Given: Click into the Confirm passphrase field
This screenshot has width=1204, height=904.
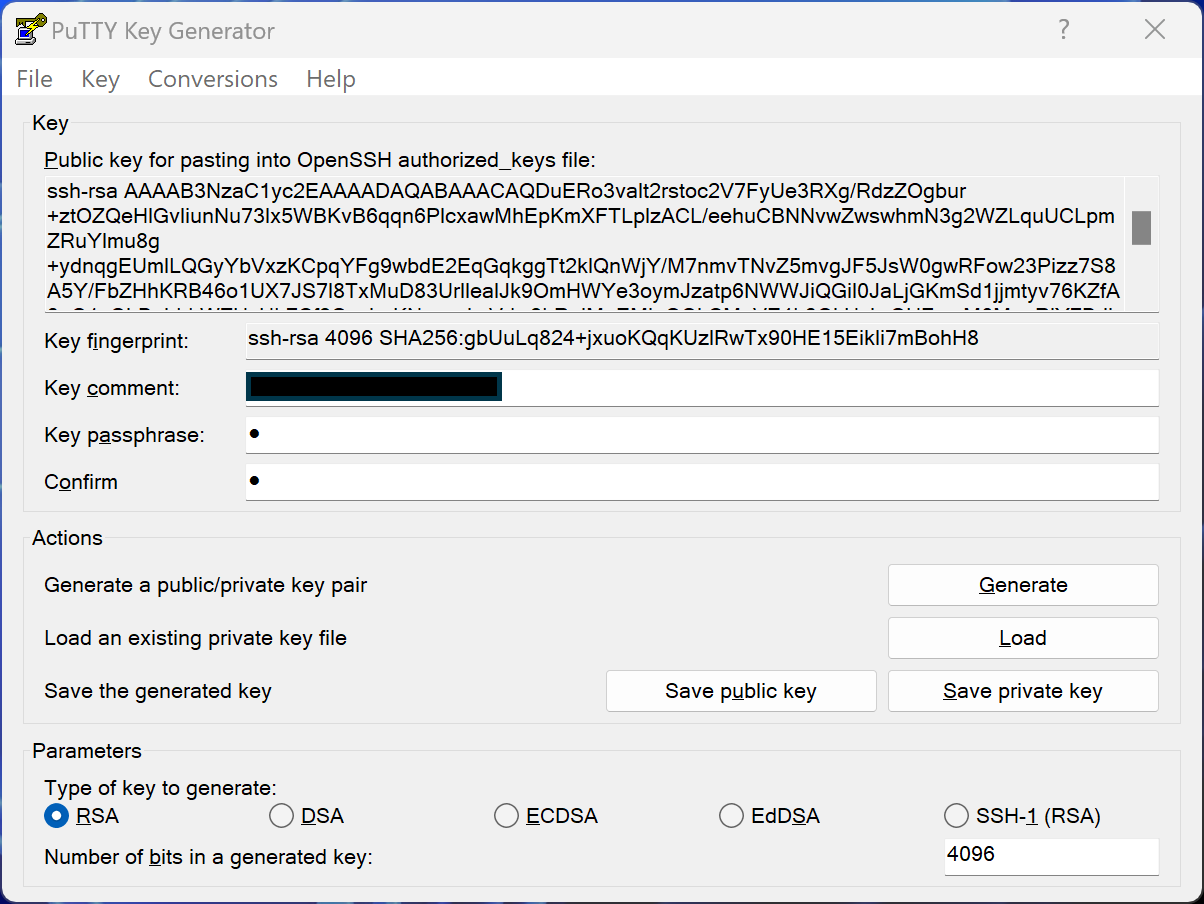Looking at the screenshot, I should 702,482.
